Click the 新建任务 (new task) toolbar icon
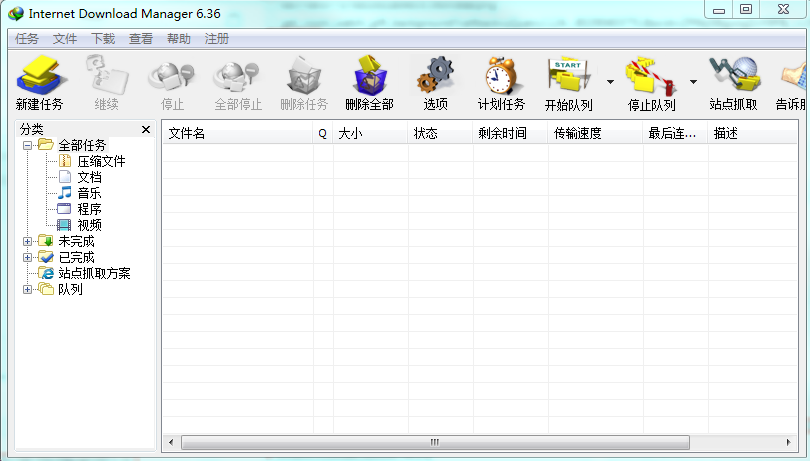This screenshot has height=461, width=810. (x=39, y=75)
